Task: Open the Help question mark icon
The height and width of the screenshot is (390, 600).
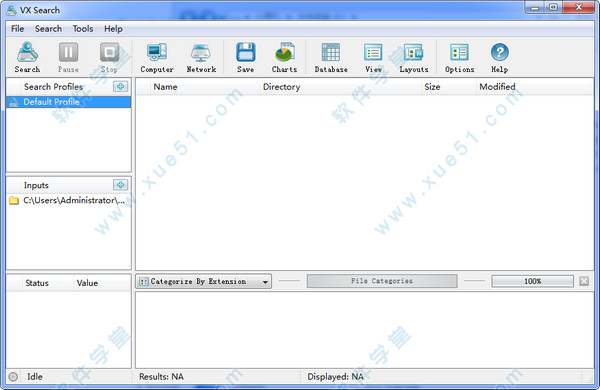Action: [499, 57]
